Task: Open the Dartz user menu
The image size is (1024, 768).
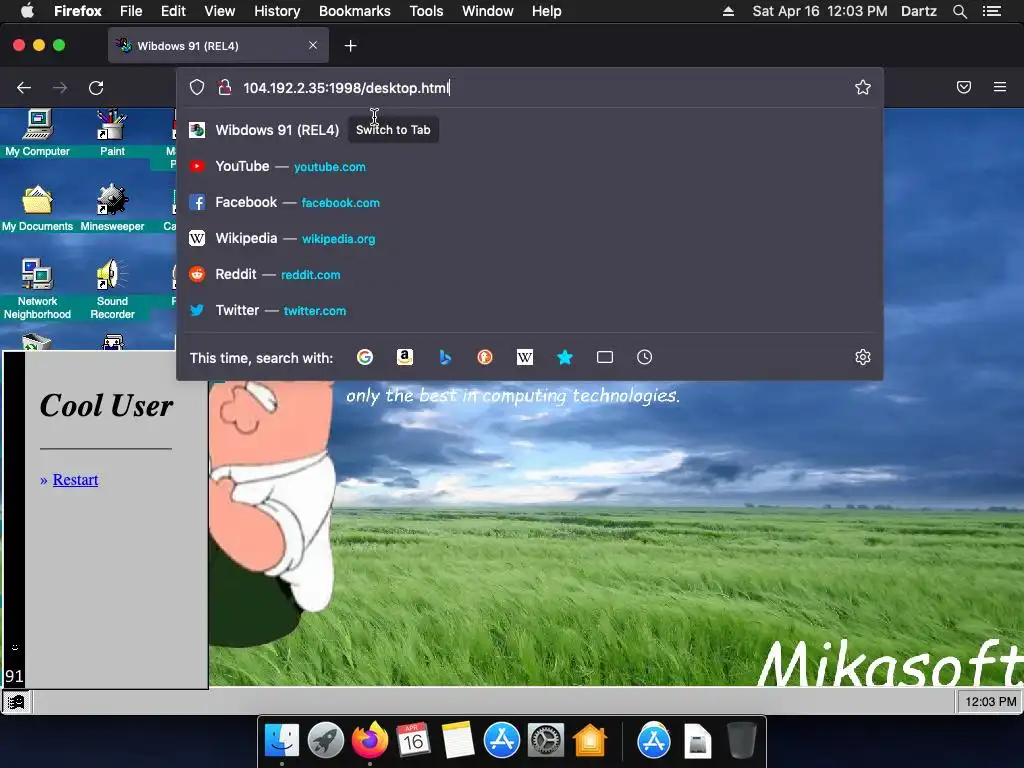Action: (918, 11)
